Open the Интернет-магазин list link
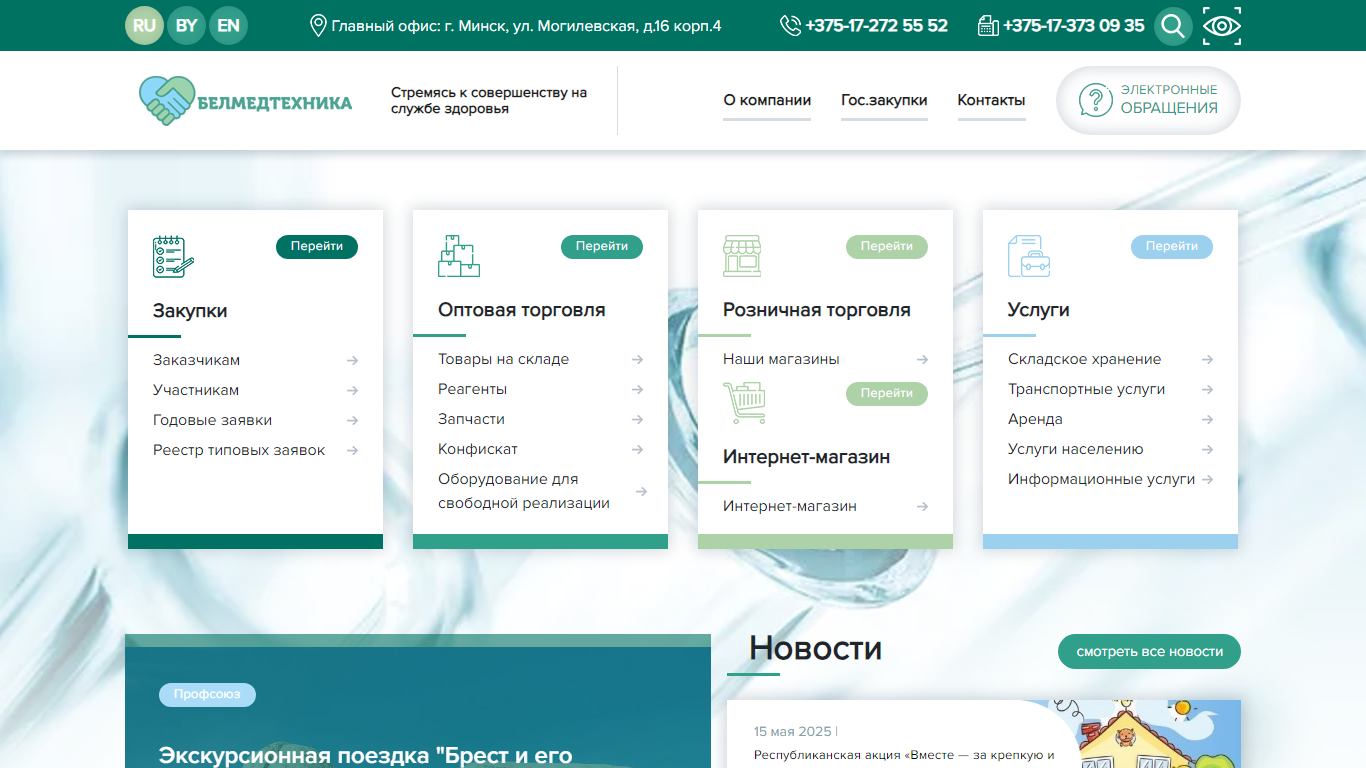1366x768 pixels. click(x=790, y=506)
